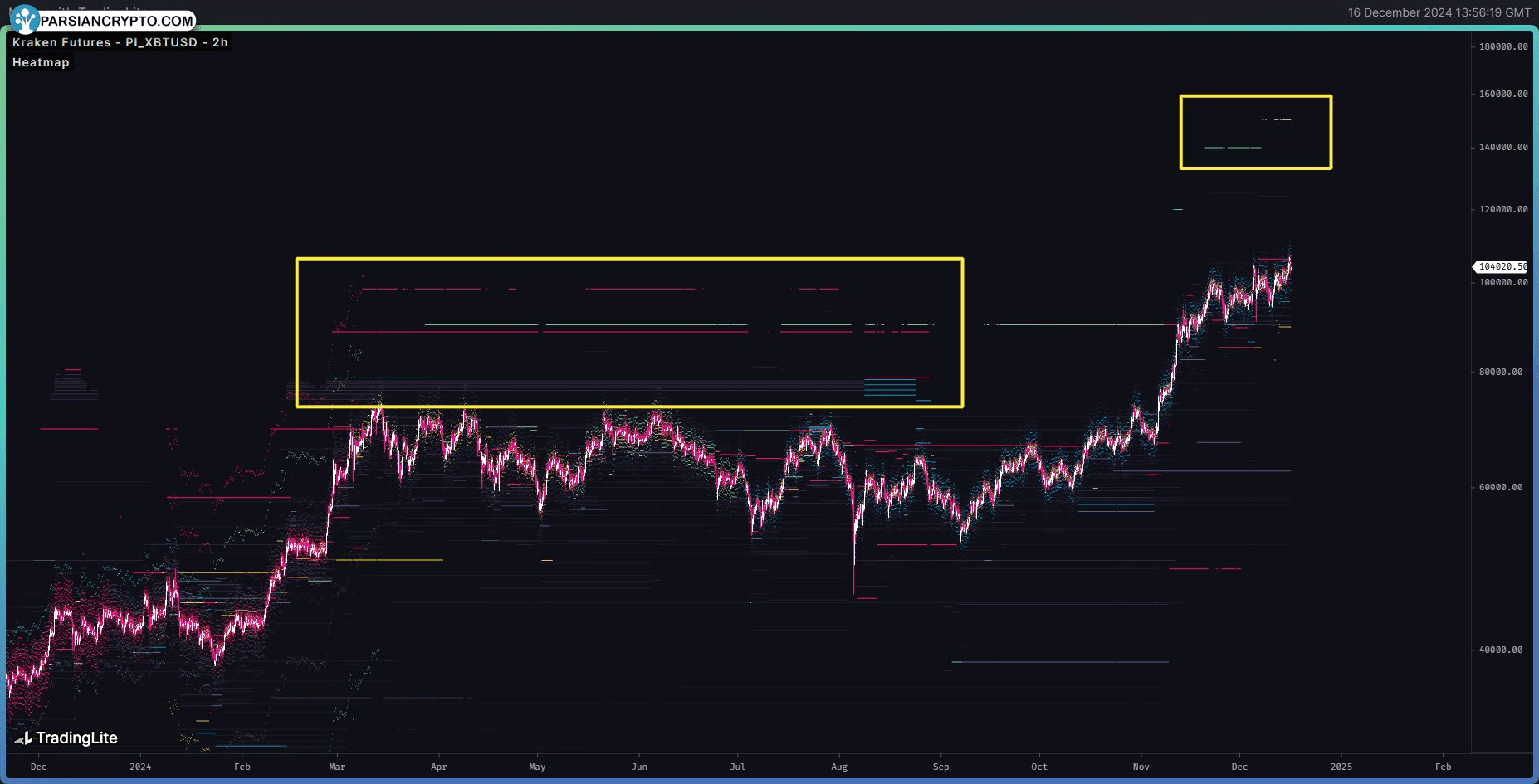The image size is (1539, 784).
Task: Click the 80000.00 price axis label
Action: pyautogui.click(x=1501, y=372)
